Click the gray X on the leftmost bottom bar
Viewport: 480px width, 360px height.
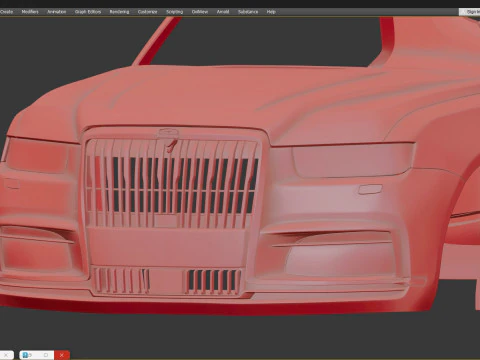(x=6, y=355)
